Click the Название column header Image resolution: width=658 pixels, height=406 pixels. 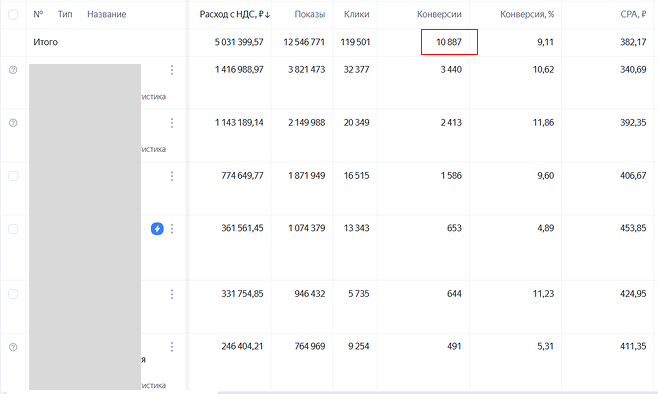point(106,15)
